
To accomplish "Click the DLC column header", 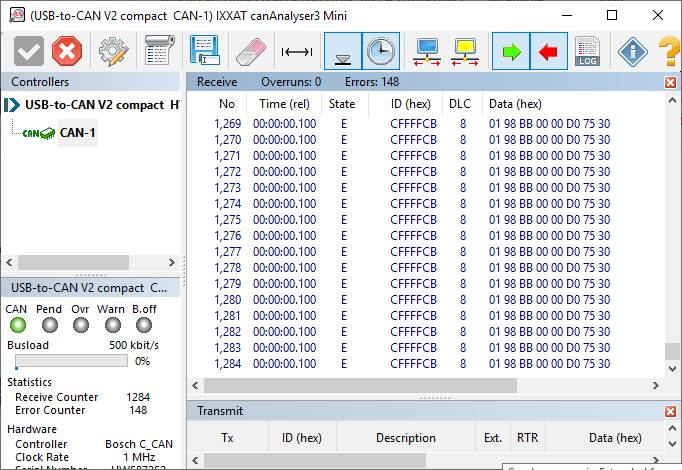I will click(x=460, y=104).
